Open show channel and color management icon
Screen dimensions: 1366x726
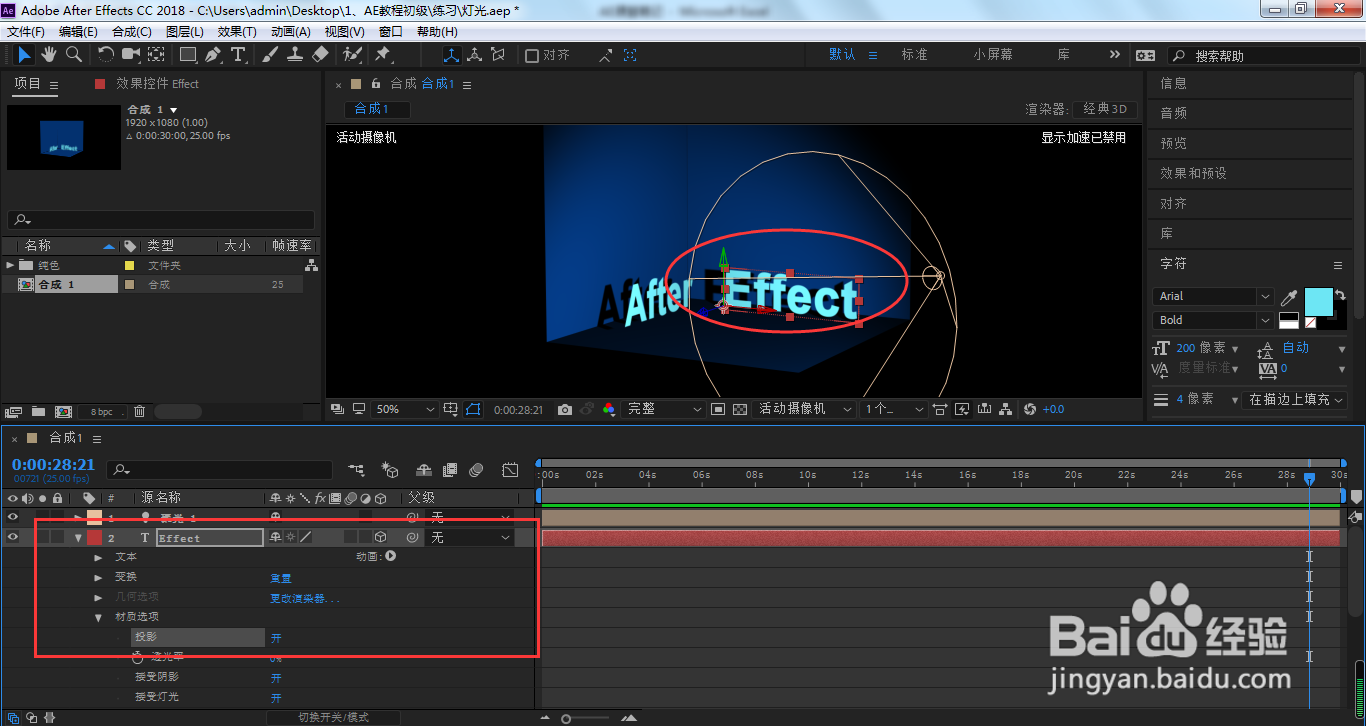(609, 409)
